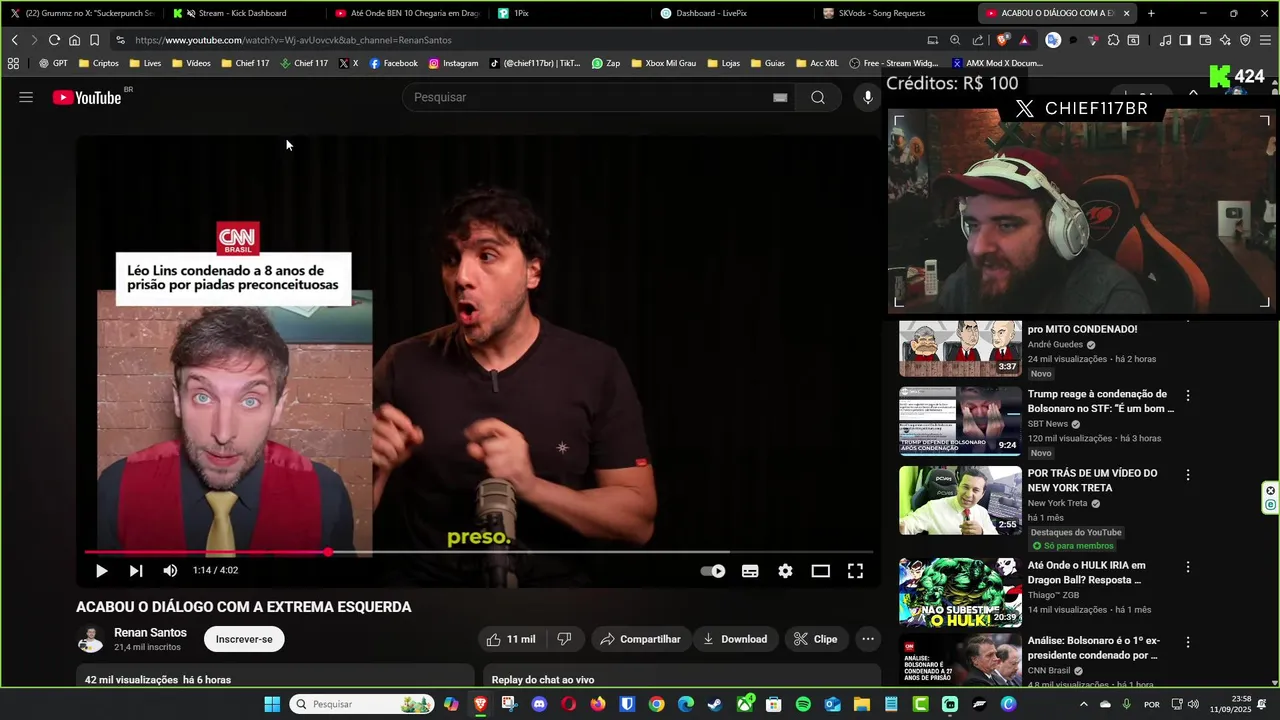Image resolution: width=1280 pixels, height=720 pixels.
Task: Switch to theater mode
Action: pos(820,571)
